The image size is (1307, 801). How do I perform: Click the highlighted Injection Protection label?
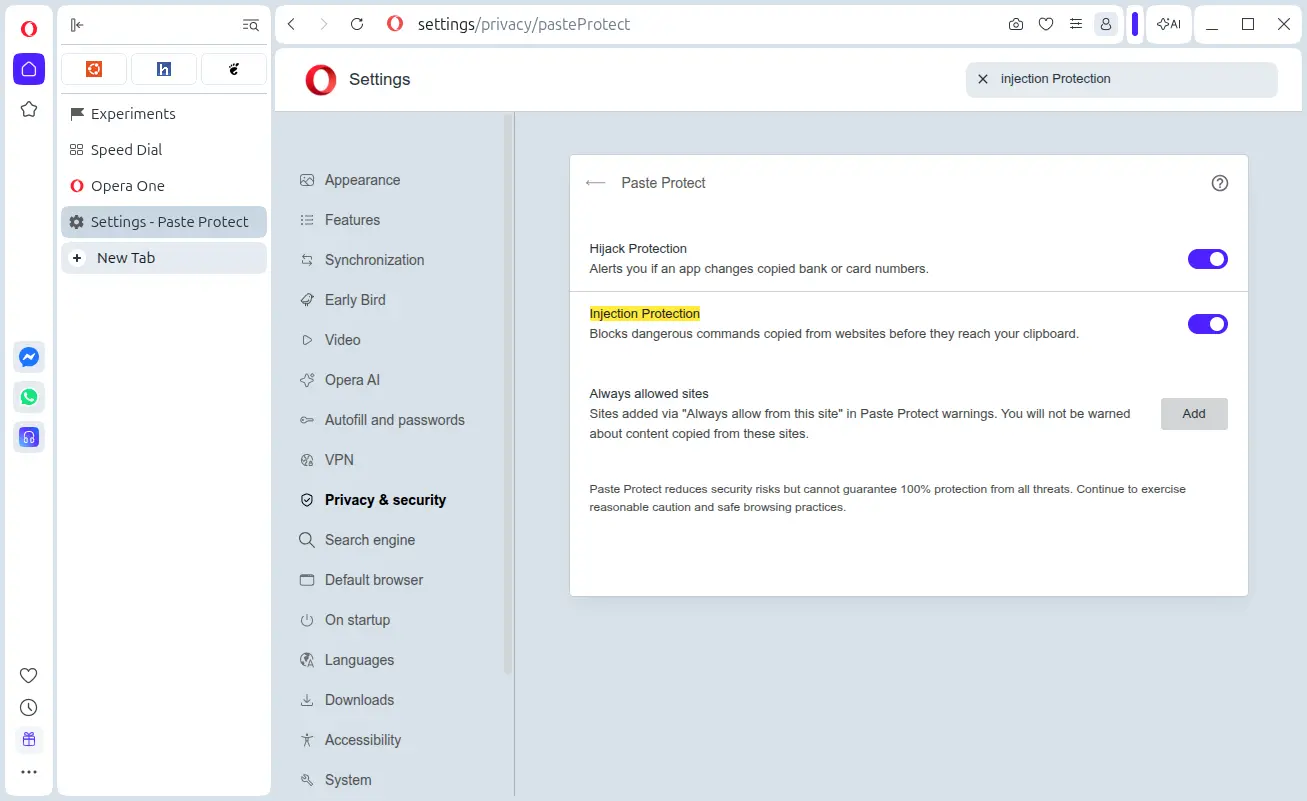pyautogui.click(x=645, y=314)
